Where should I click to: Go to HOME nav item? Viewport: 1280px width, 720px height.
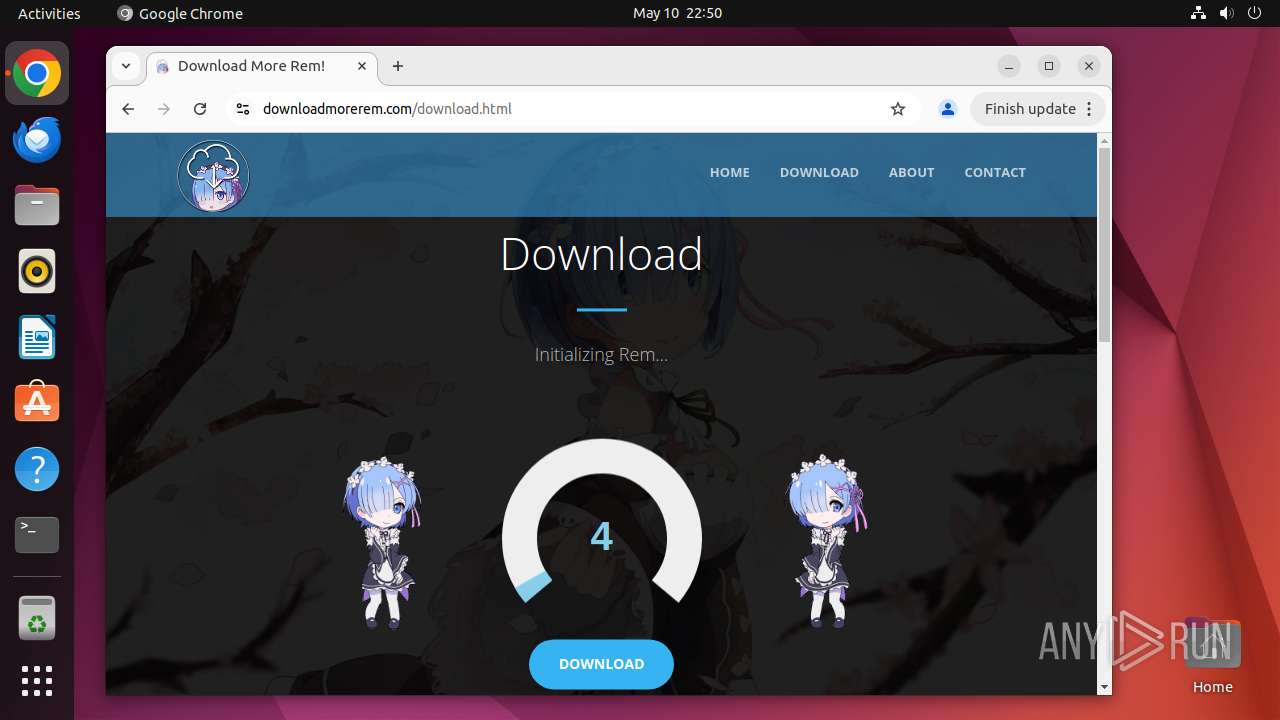coord(730,172)
